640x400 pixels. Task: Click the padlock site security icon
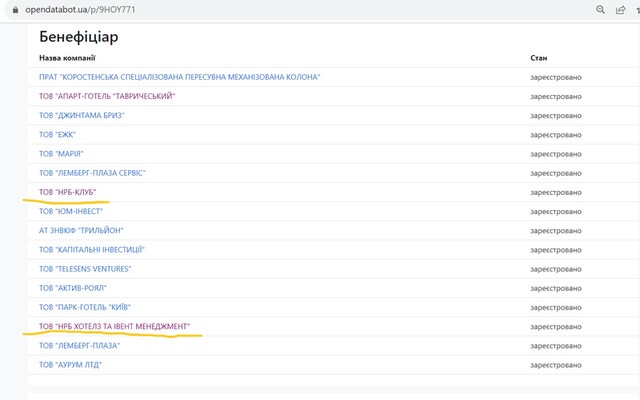click(13, 10)
